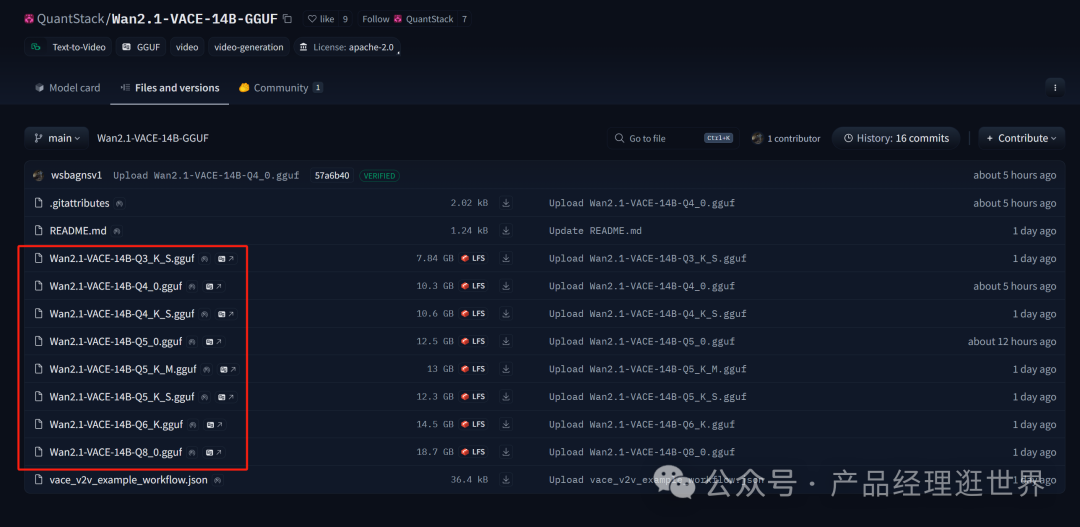Download vace_v2v_example_workflow.json file
This screenshot has width=1080, height=527.
point(506,479)
